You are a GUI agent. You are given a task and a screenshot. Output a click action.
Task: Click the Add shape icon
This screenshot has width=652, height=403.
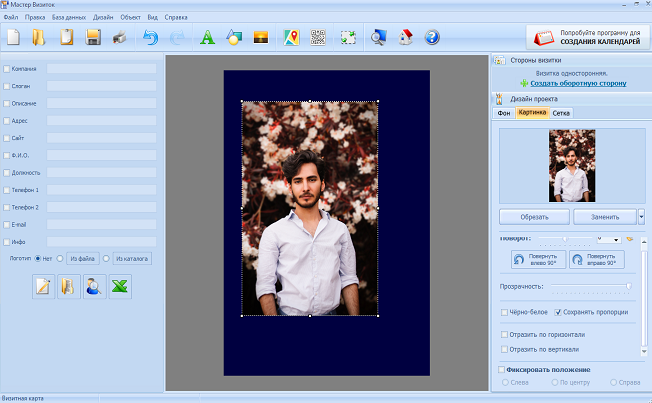pos(234,37)
